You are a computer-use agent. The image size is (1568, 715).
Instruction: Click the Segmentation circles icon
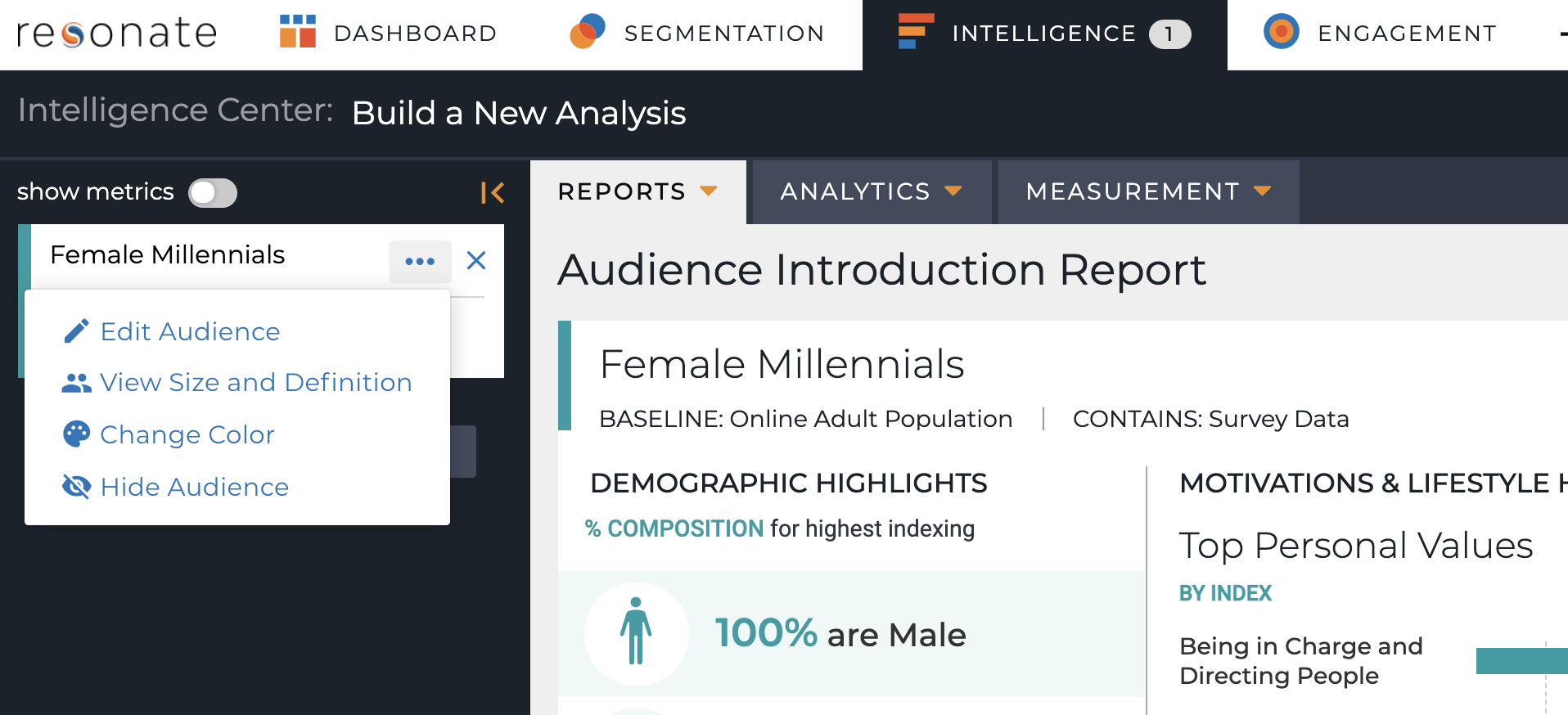(588, 31)
